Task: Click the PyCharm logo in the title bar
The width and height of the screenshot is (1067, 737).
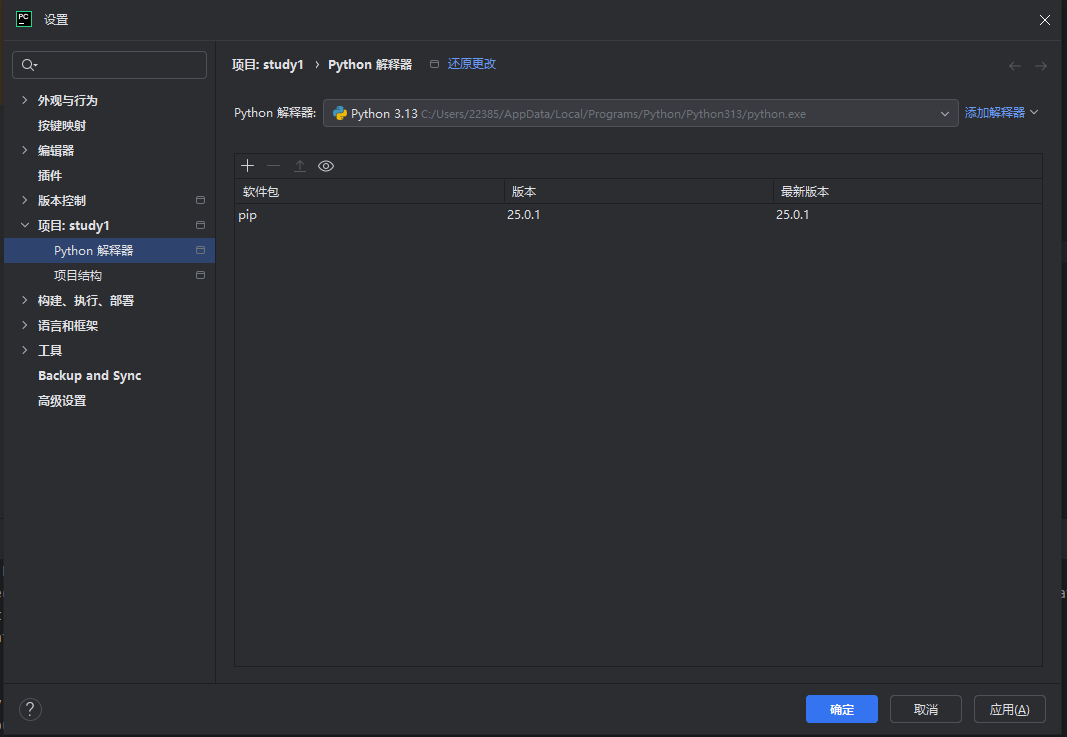Action: point(24,19)
